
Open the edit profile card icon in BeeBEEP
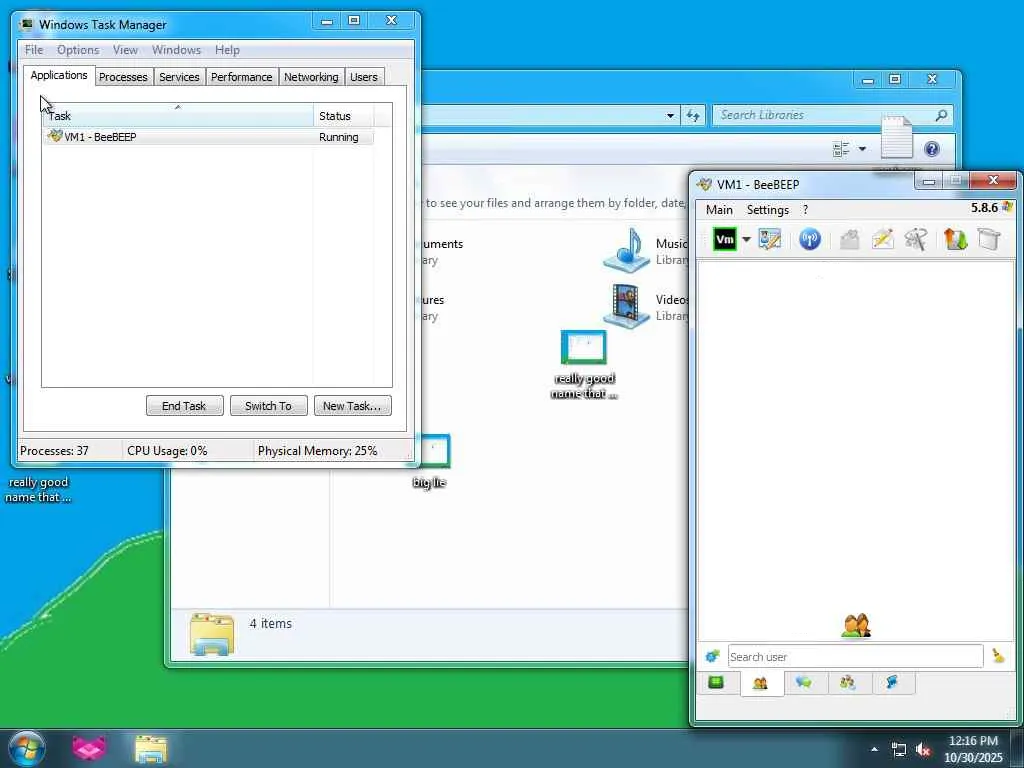coord(770,239)
